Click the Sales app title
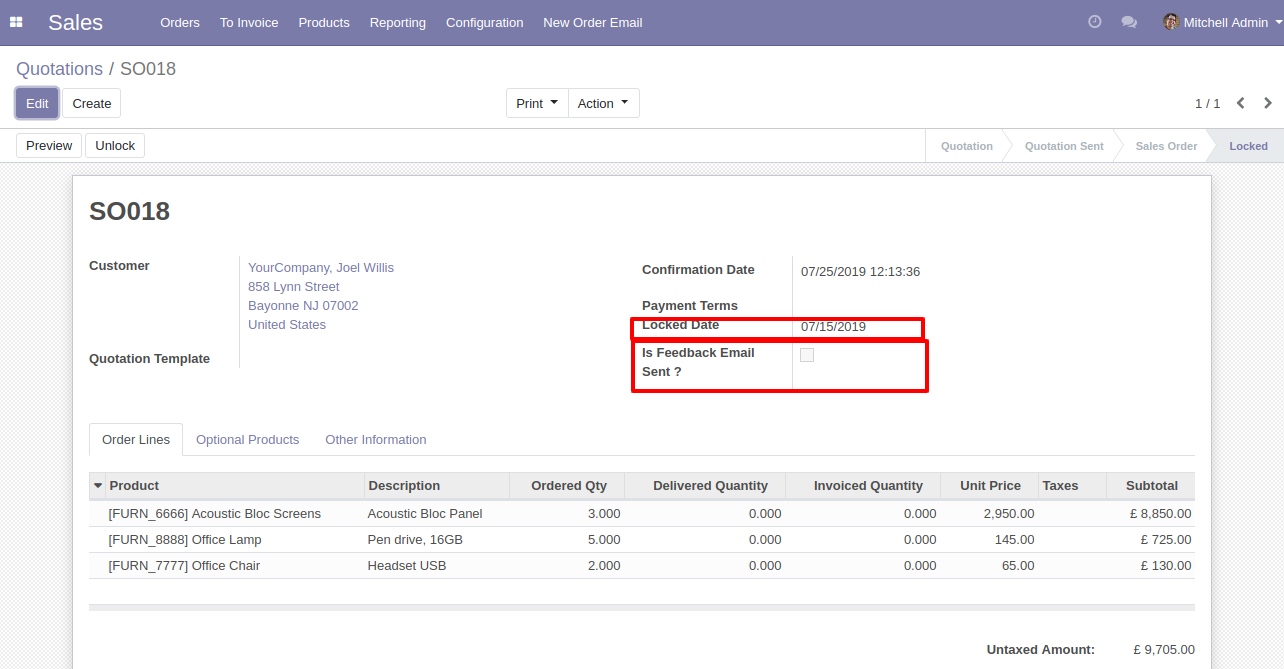Viewport: 1284px width, 669px height. pyautogui.click(x=75, y=22)
